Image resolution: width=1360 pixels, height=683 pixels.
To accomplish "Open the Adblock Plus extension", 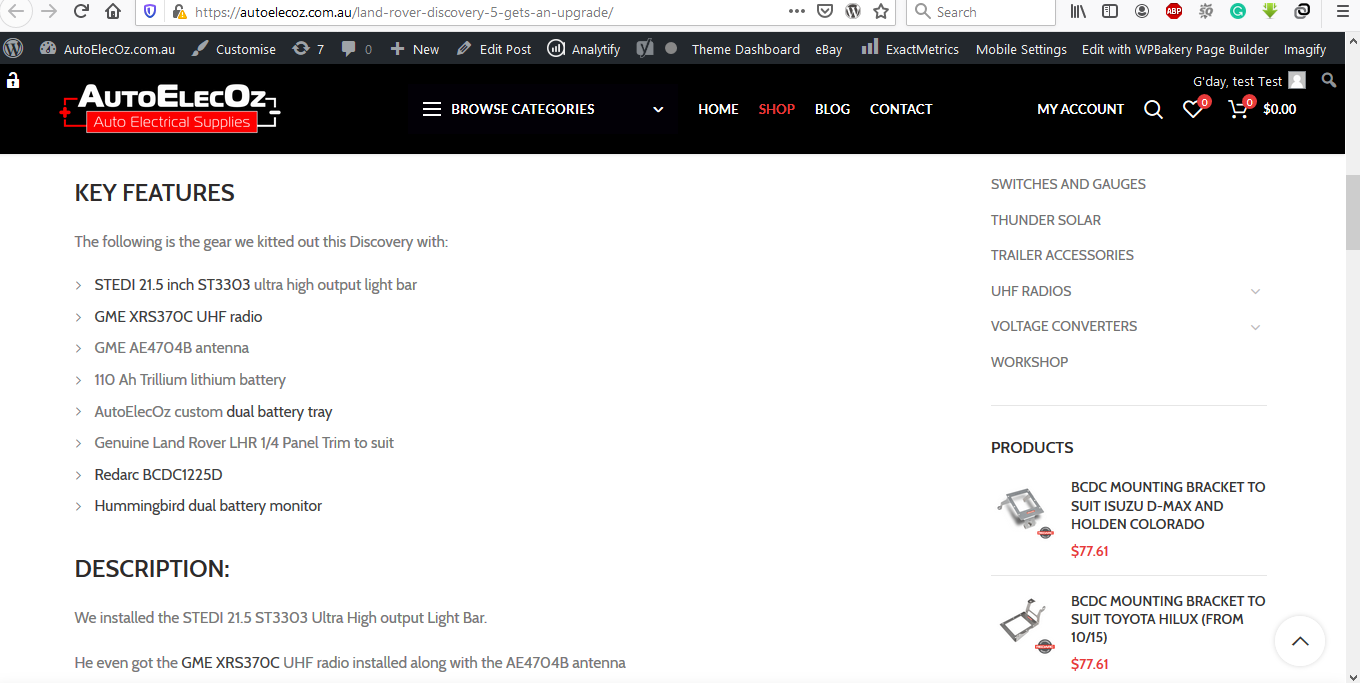I will [x=1174, y=12].
